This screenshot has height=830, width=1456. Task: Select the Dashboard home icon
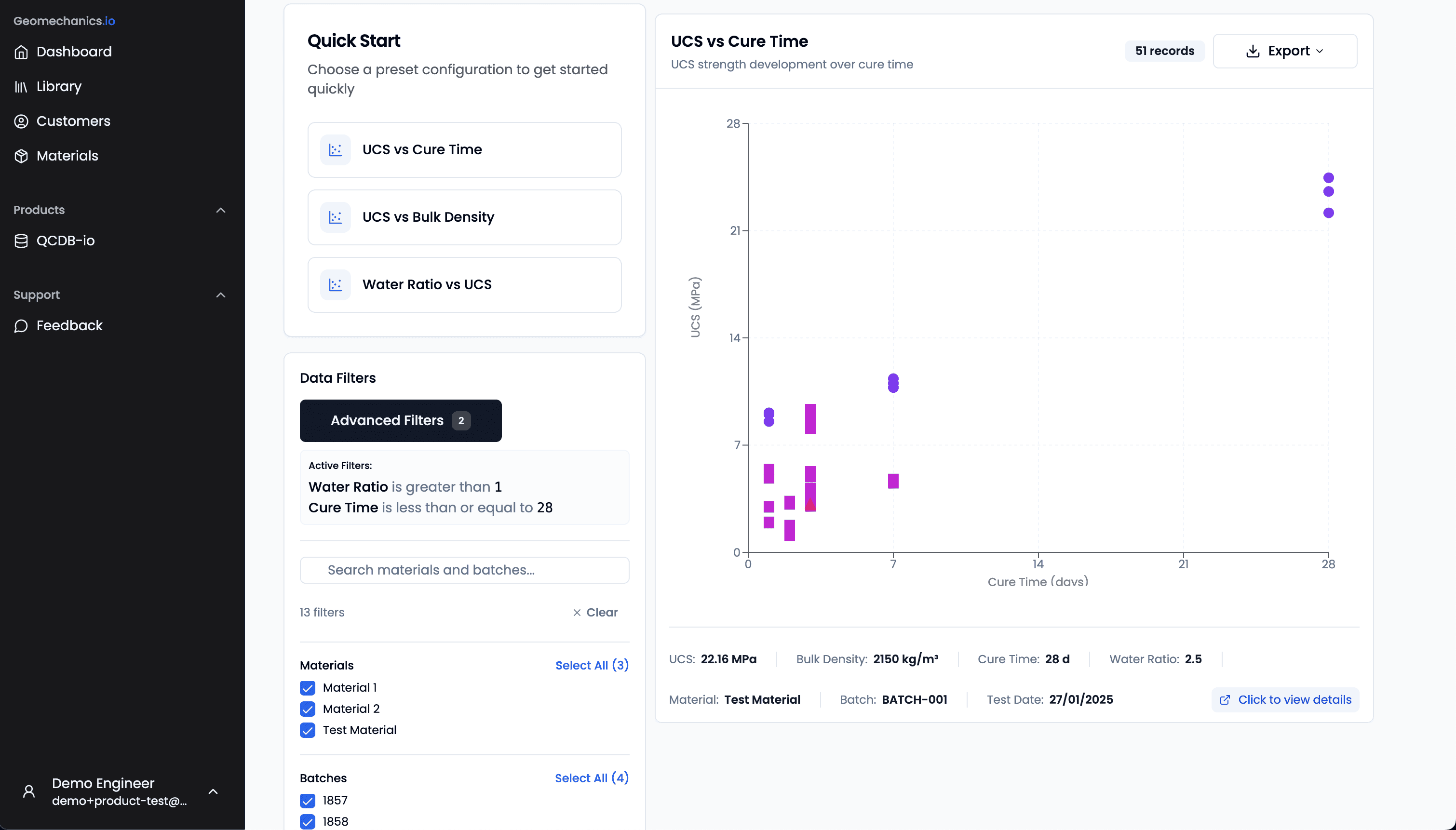click(x=21, y=52)
